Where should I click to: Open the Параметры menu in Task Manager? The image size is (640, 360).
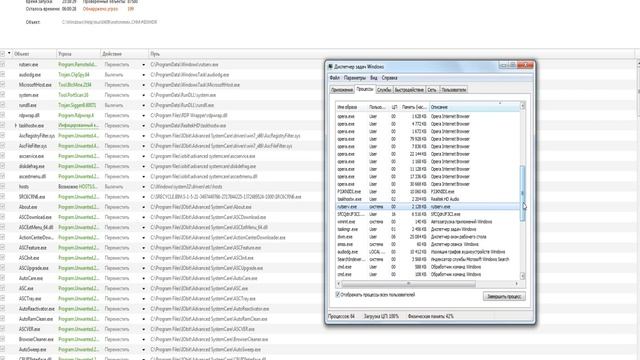355,78
